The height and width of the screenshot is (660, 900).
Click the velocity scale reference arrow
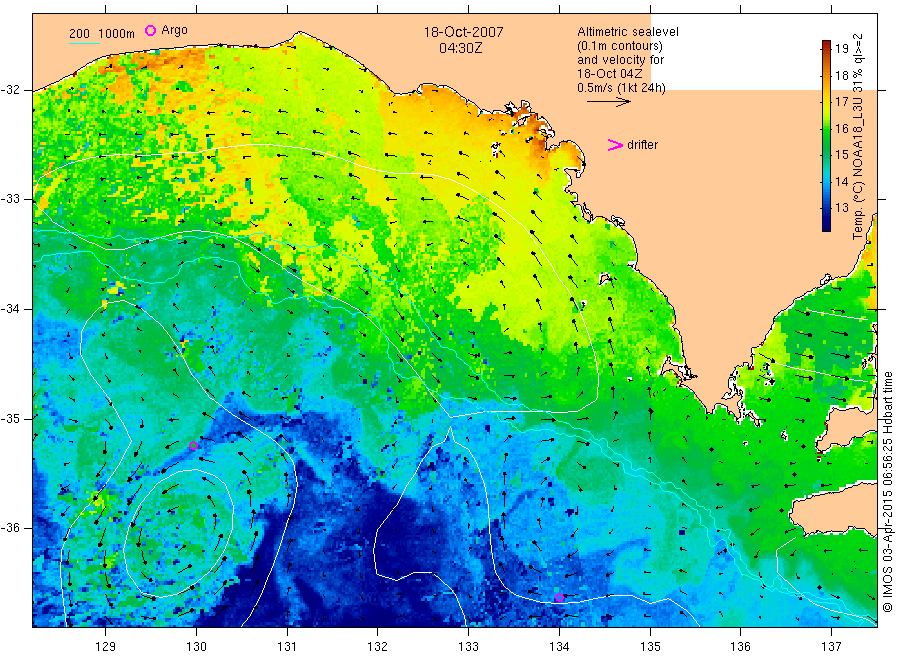click(608, 102)
